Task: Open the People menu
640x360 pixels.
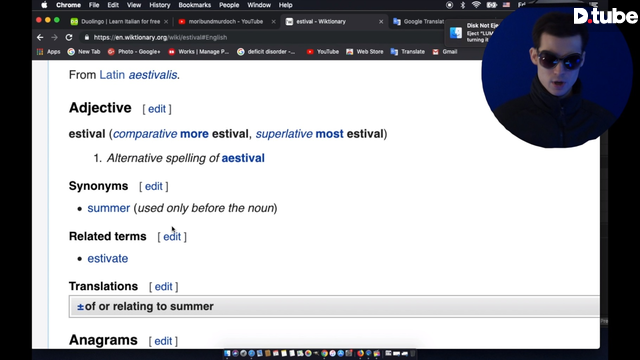Action: (x=229, y=5)
